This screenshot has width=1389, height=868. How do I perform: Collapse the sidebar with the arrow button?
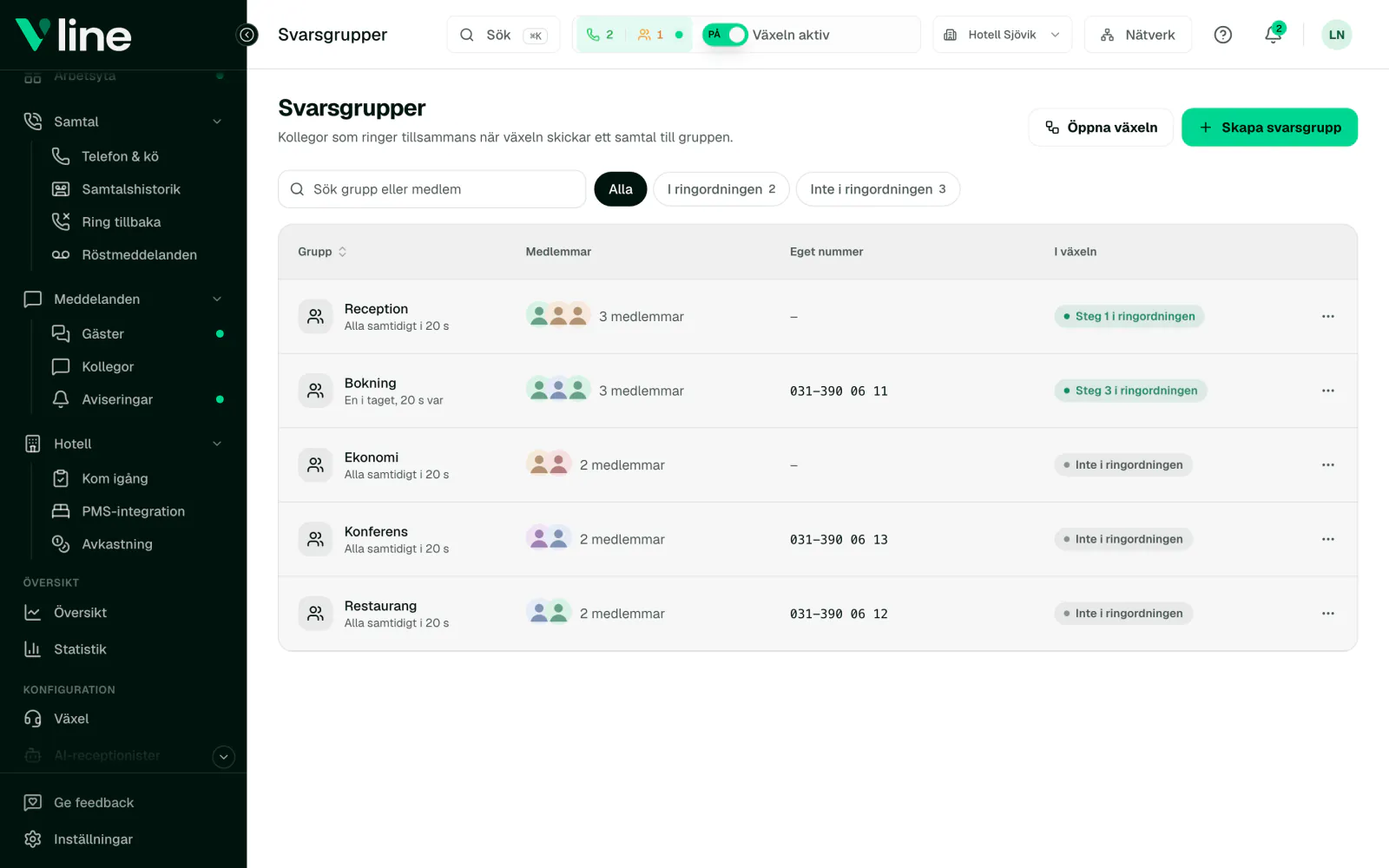tap(247, 35)
